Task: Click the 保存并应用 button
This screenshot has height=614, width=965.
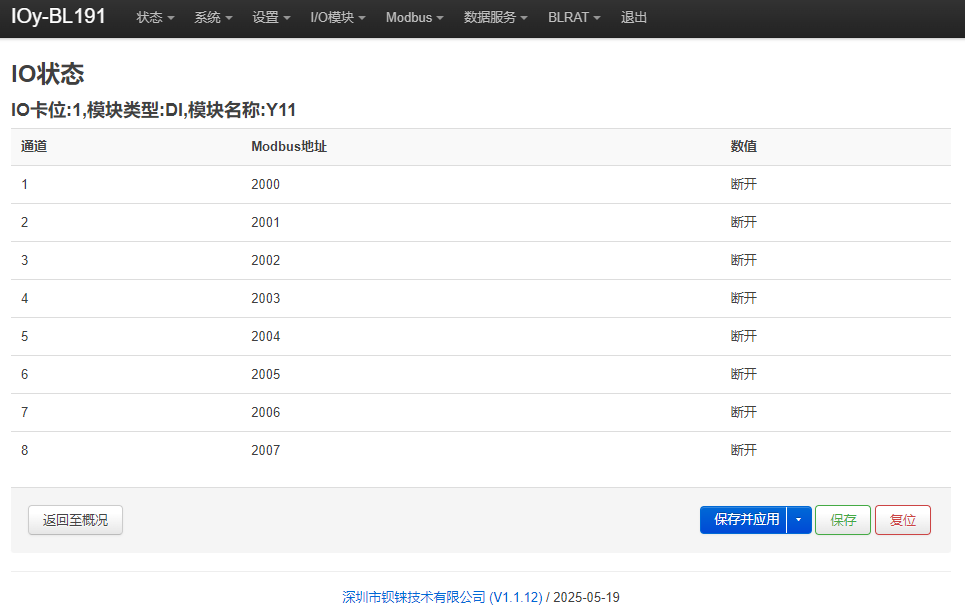Action: (x=743, y=520)
